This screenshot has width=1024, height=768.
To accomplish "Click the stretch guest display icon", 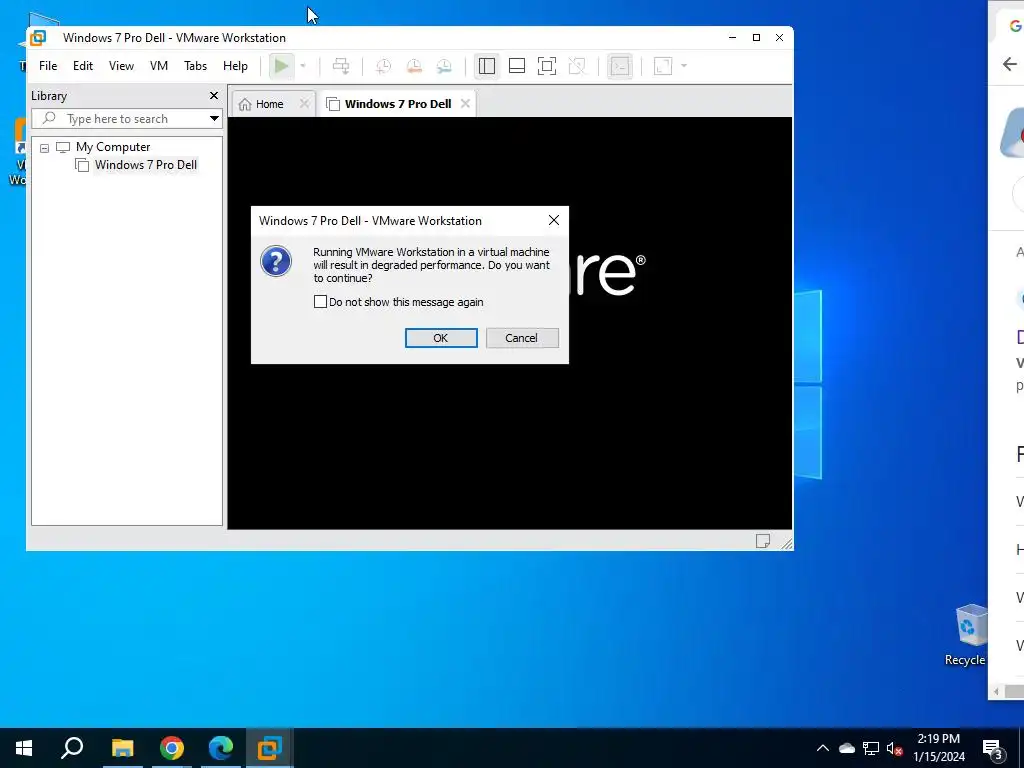I will [663, 66].
